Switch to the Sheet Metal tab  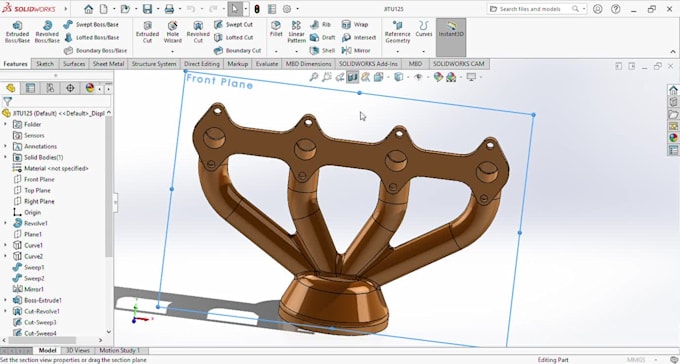coord(108,64)
